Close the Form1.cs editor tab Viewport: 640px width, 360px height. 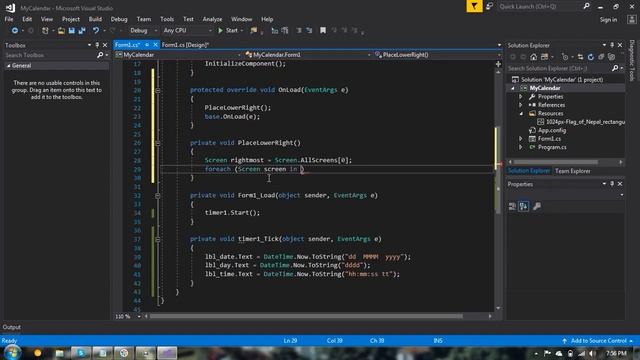pyautogui.click(x=156, y=45)
